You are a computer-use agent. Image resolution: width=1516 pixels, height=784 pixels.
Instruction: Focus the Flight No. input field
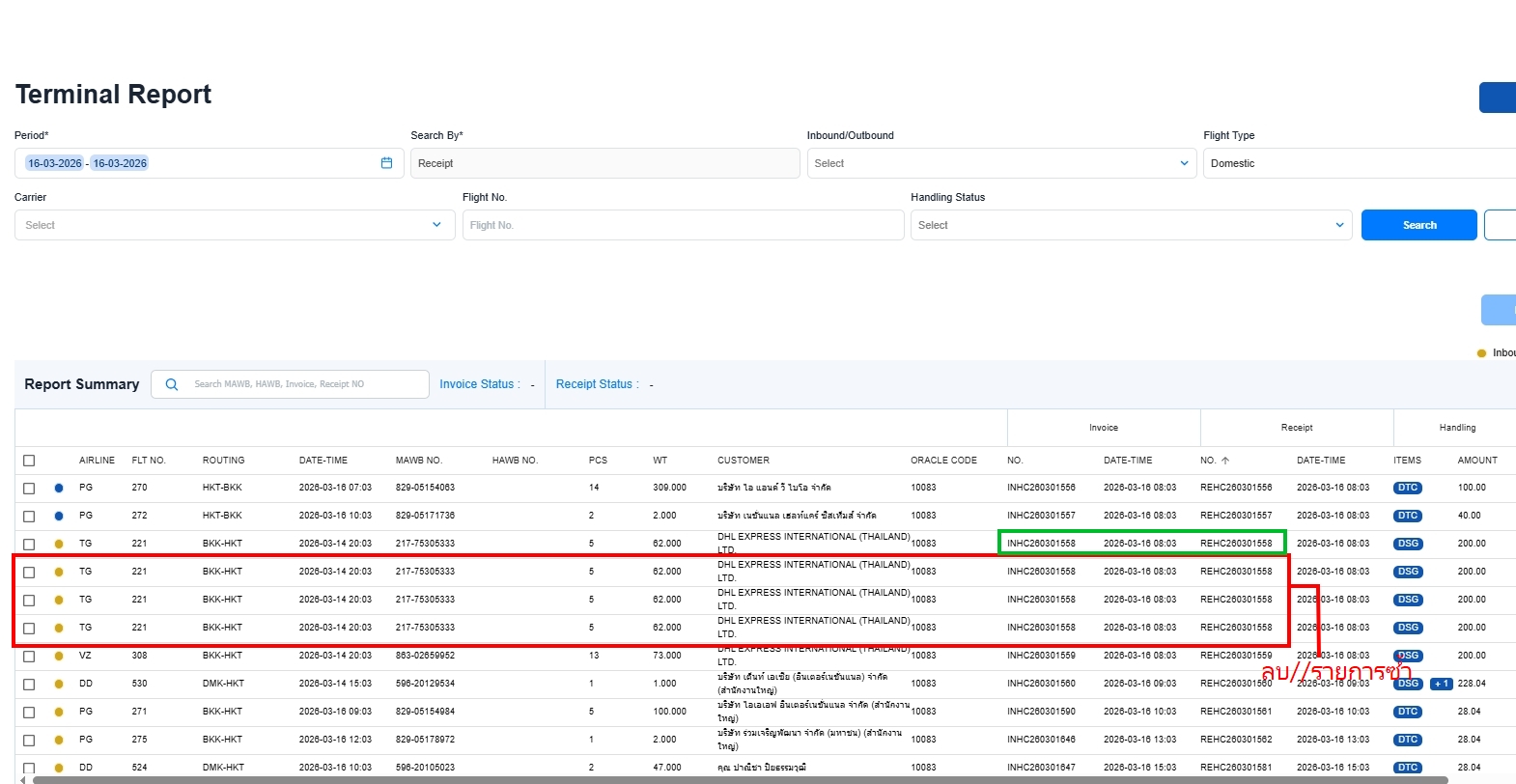coord(682,225)
